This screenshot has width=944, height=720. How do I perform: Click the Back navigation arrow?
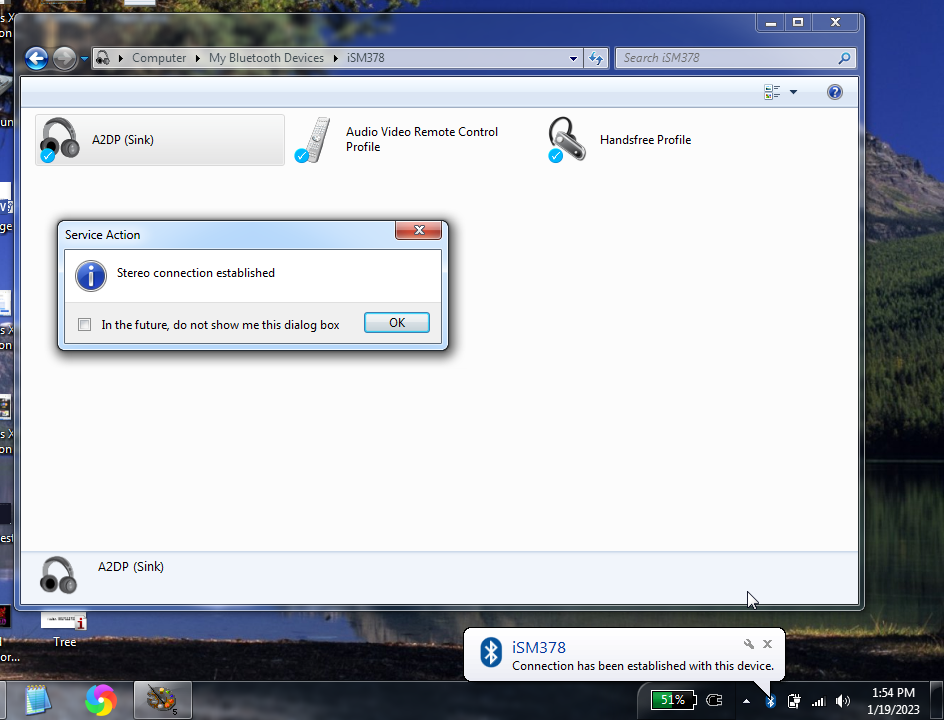pyautogui.click(x=37, y=58)
